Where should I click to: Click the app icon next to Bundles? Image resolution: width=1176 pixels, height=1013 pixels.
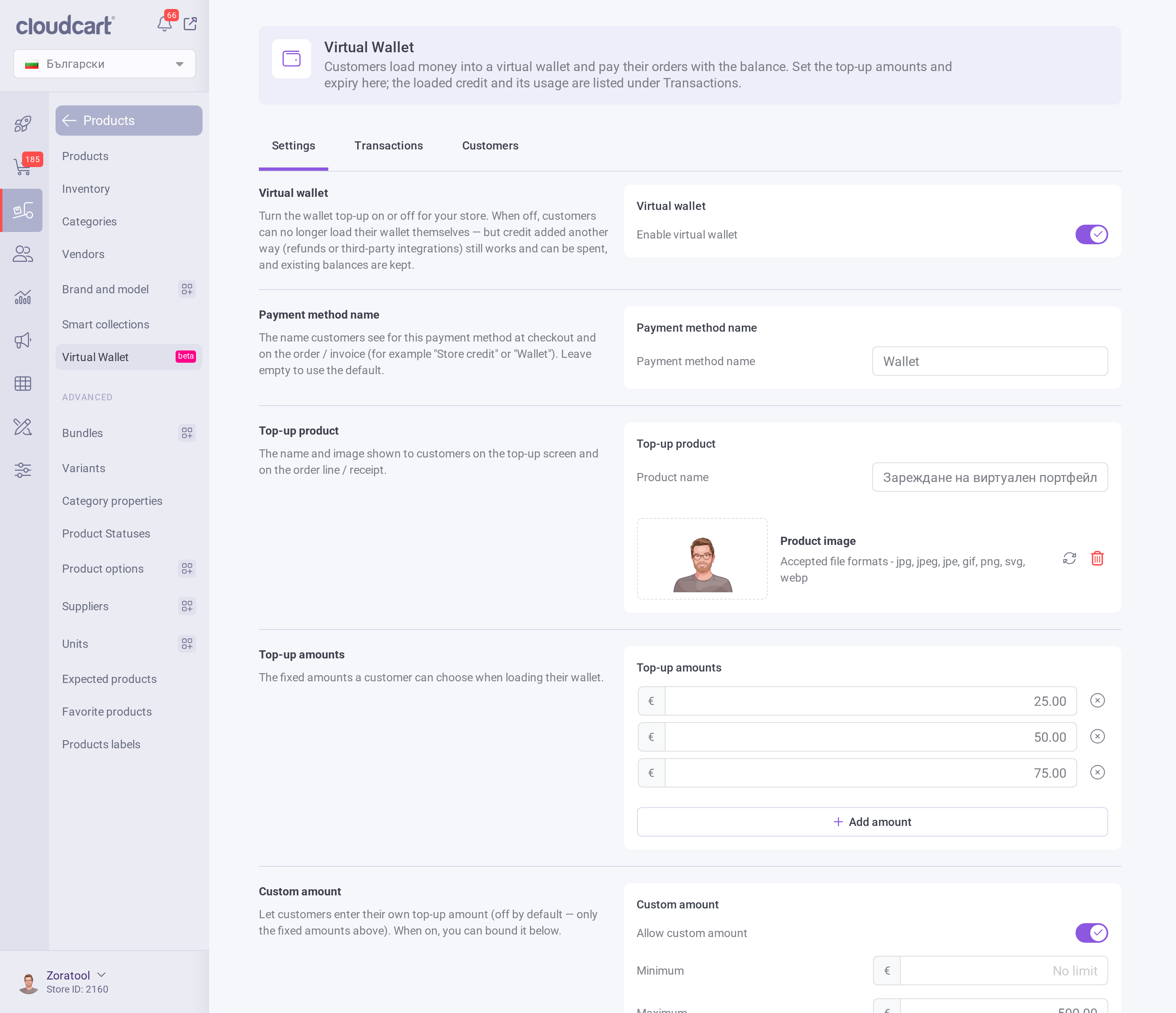coord(187,433)
